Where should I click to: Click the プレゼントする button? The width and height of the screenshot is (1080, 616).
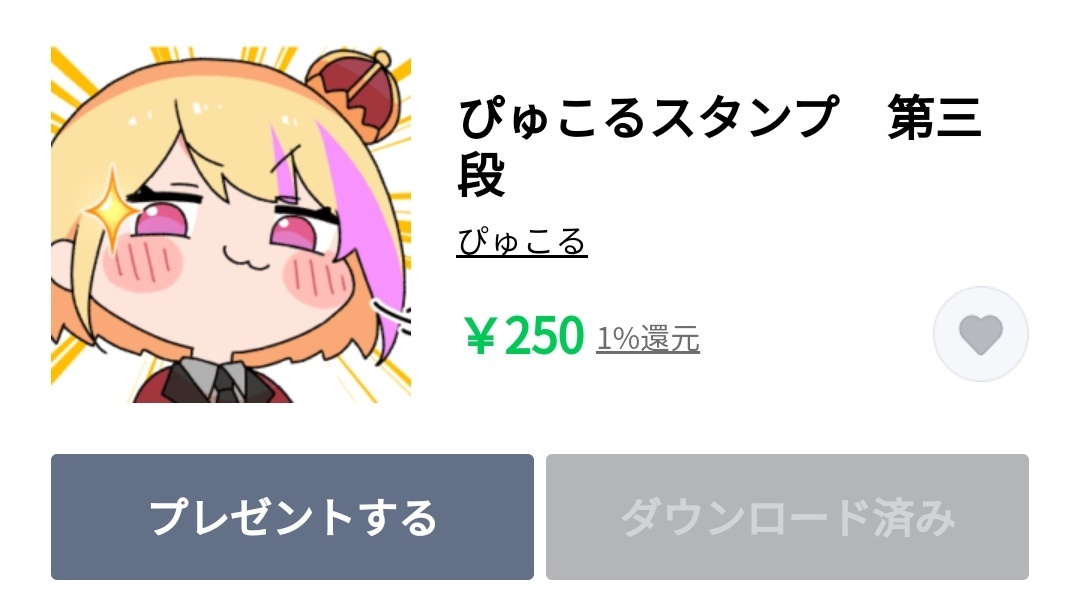pos(292,517)
